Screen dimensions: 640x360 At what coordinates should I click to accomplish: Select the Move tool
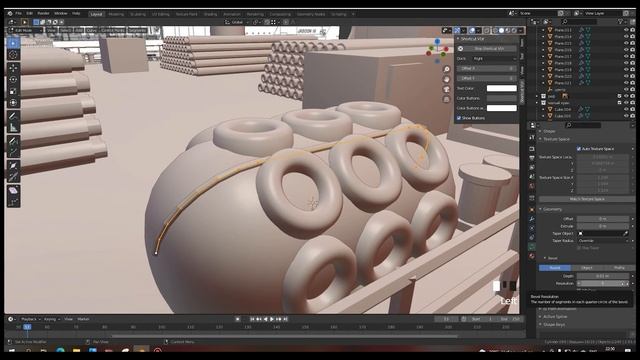click(13, 68)
